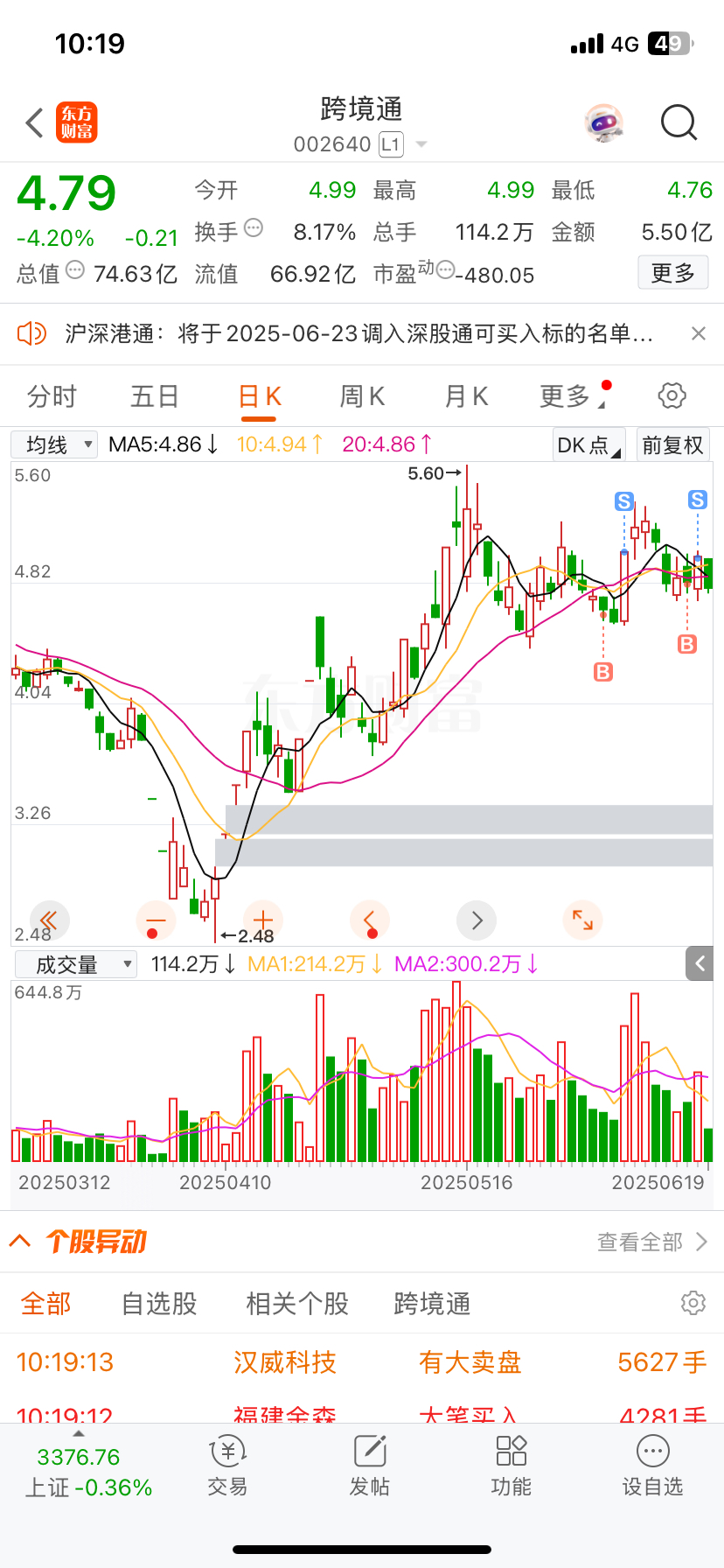Tap the 东方财富 logo icon
The width and height of the screenshot is (724, 1568).
coord(76,122)
